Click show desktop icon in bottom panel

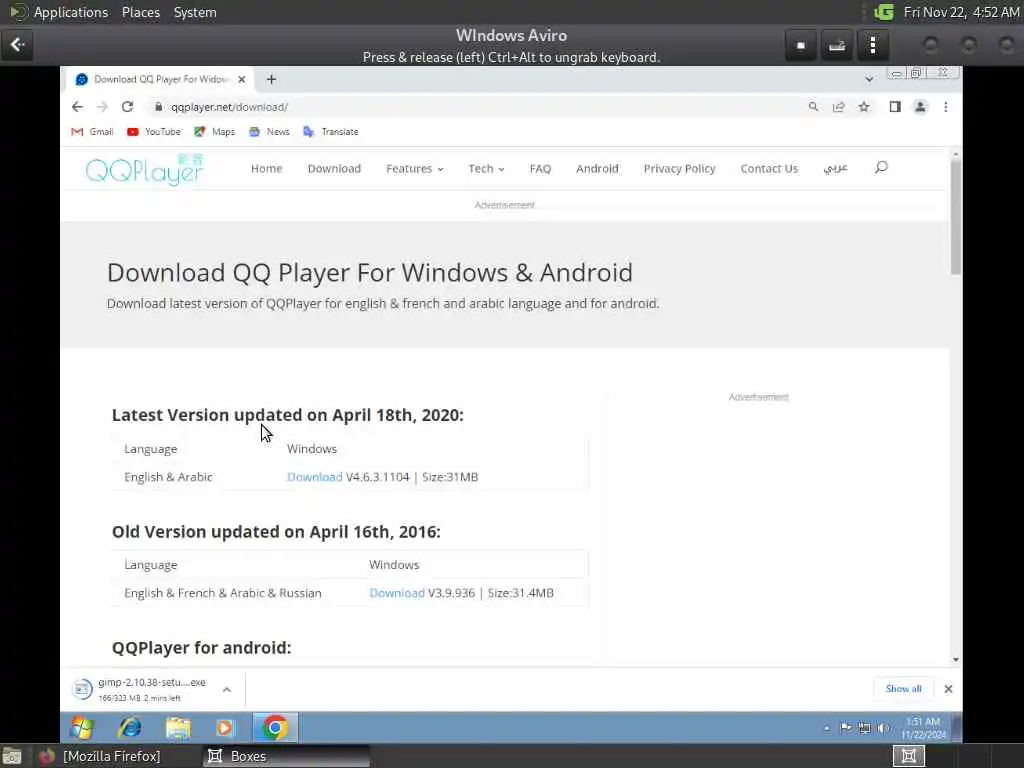pyautogui.click(x=12, y=756)
